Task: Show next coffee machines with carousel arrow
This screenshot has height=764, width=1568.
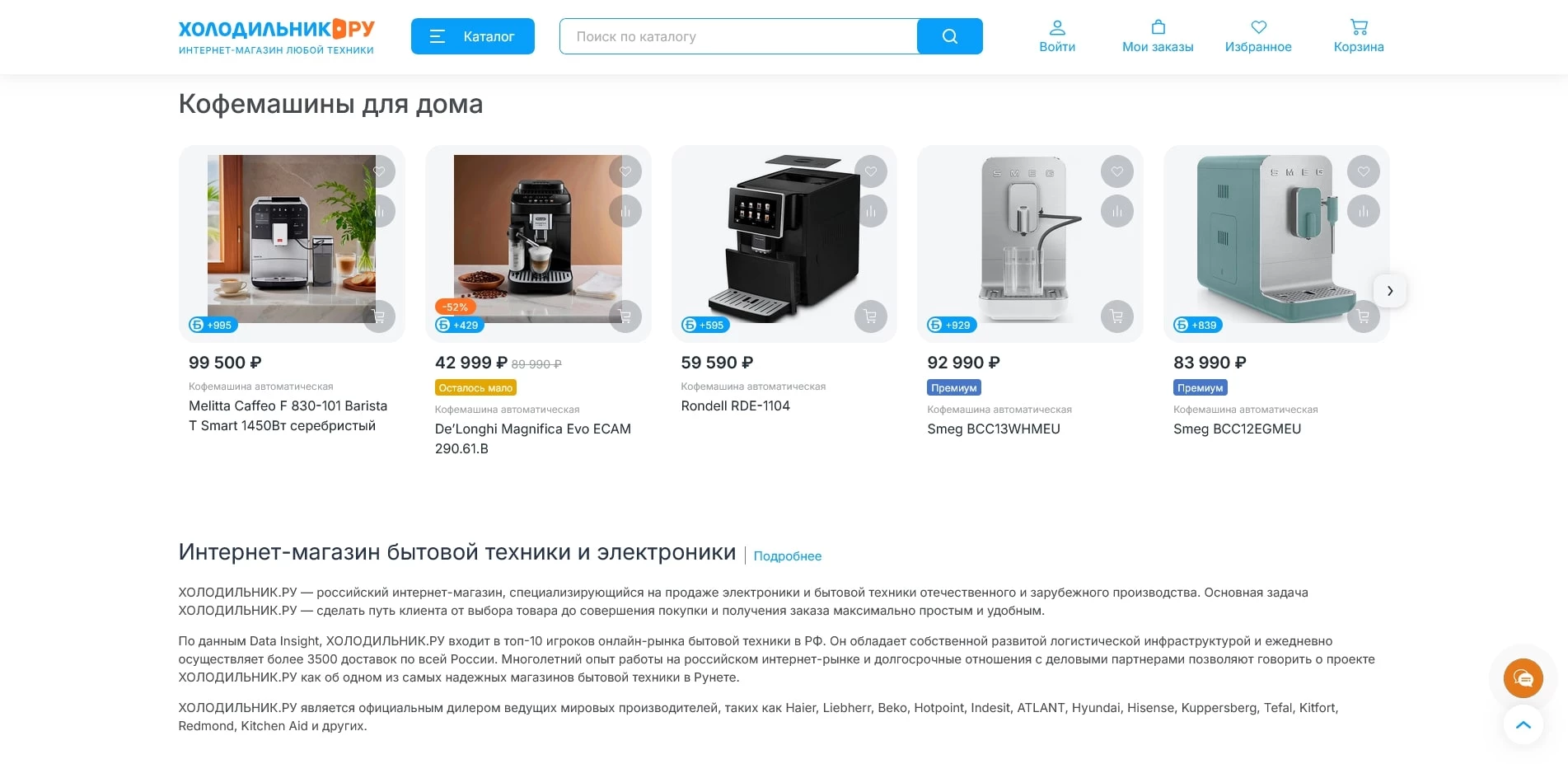Action: [1390, 291]
